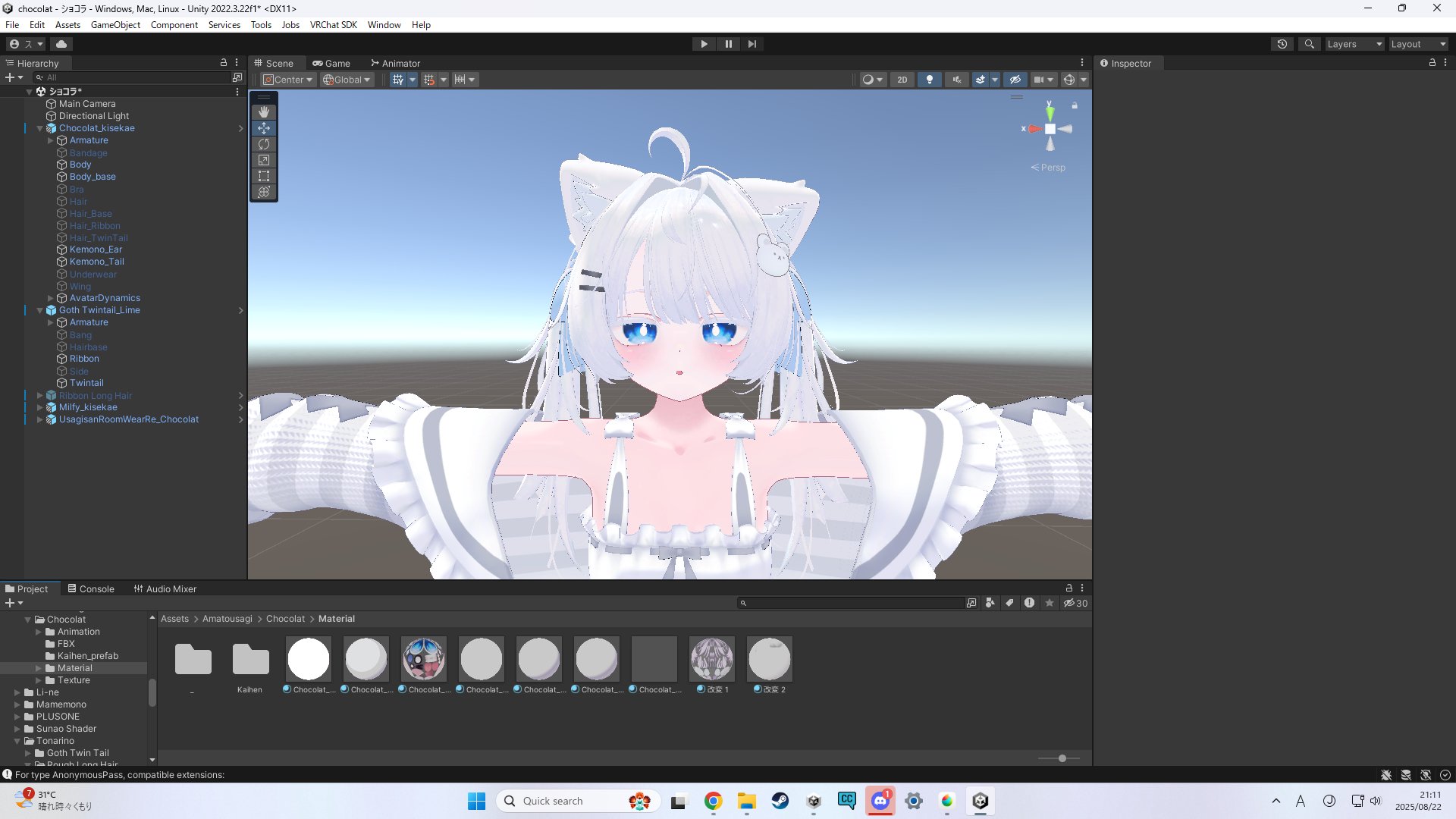
Task: Switch to the Console tab
Action: coord(90,589)
